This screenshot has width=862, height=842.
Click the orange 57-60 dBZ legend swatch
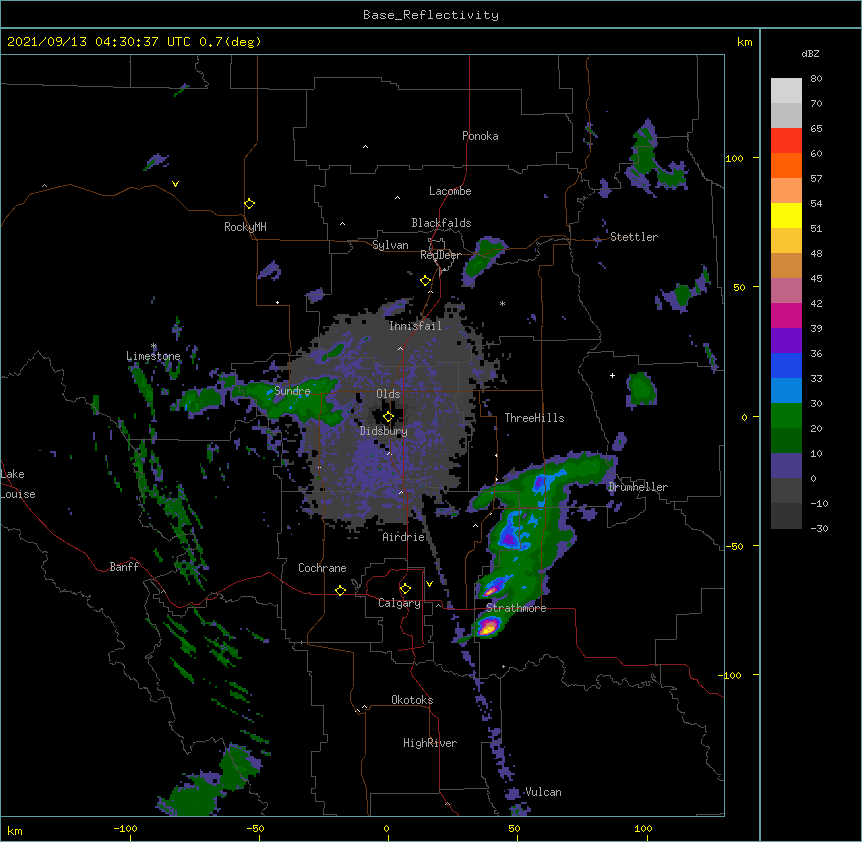coord(786,165)
